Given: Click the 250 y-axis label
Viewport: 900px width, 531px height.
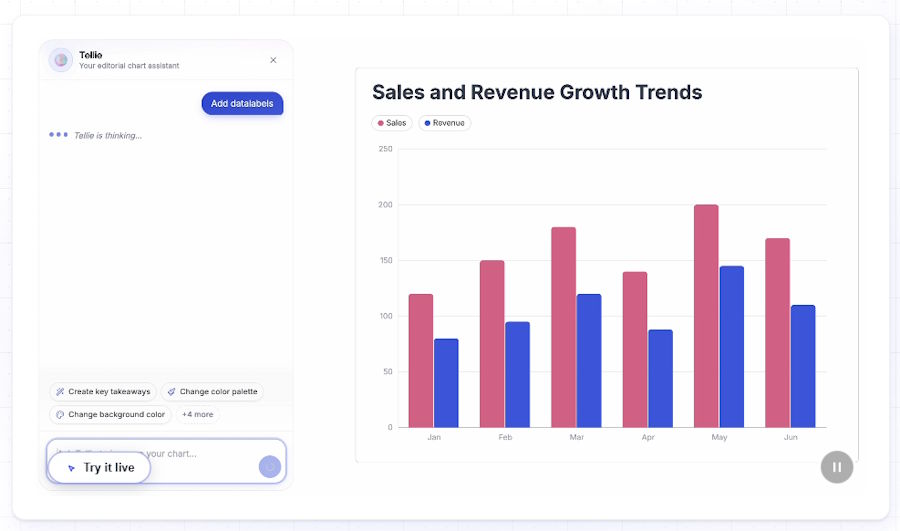Looking at the screenshot, I should 385,149.
